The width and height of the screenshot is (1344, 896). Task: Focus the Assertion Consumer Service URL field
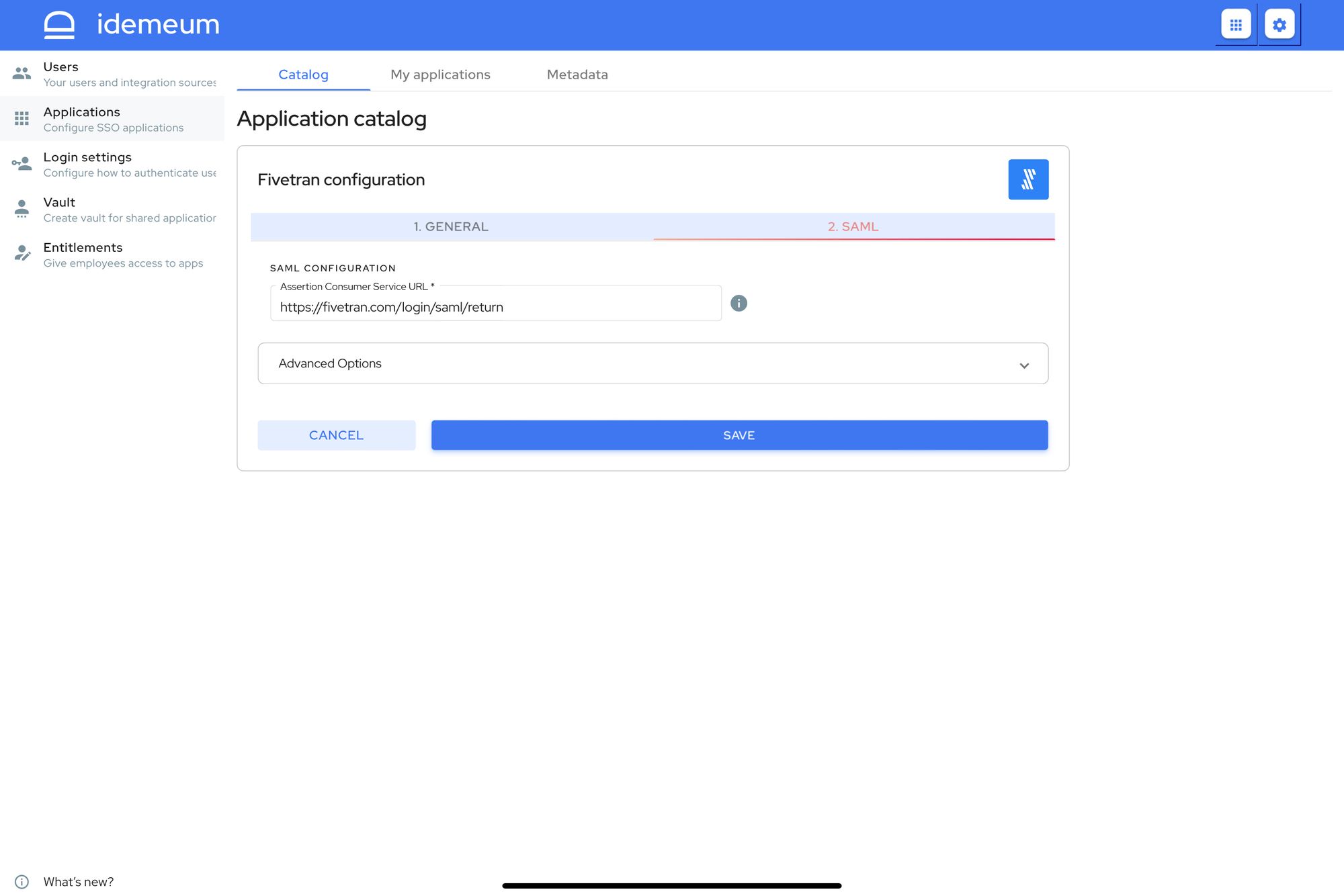tap(496, 304)
